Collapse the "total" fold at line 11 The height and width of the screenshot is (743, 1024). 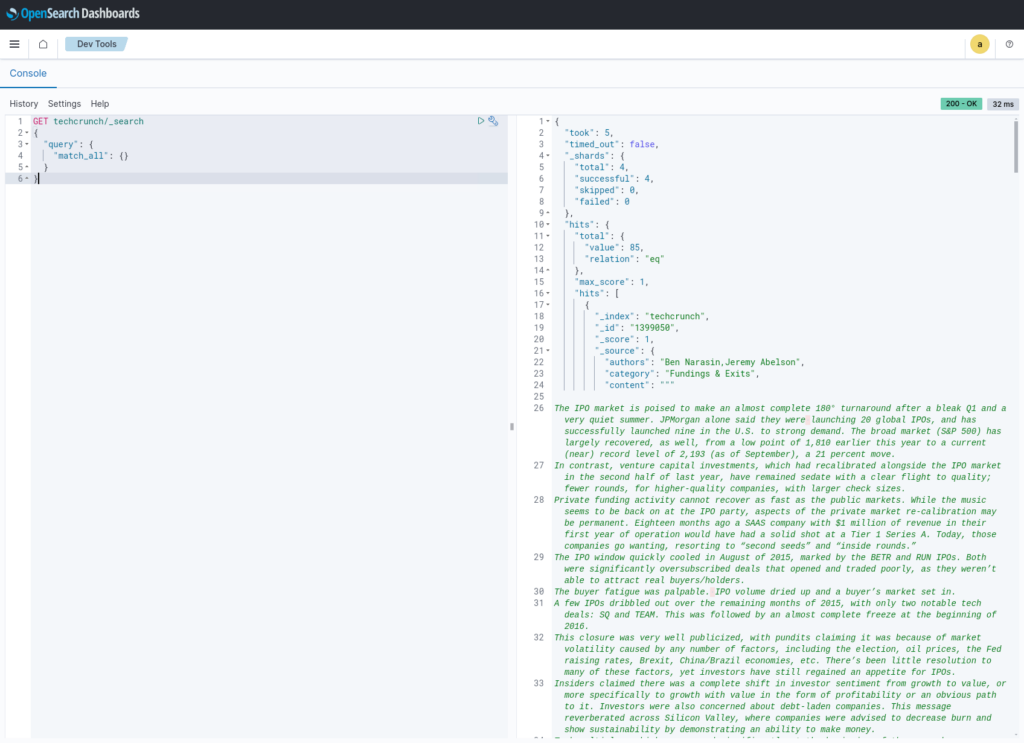point(548,236)
